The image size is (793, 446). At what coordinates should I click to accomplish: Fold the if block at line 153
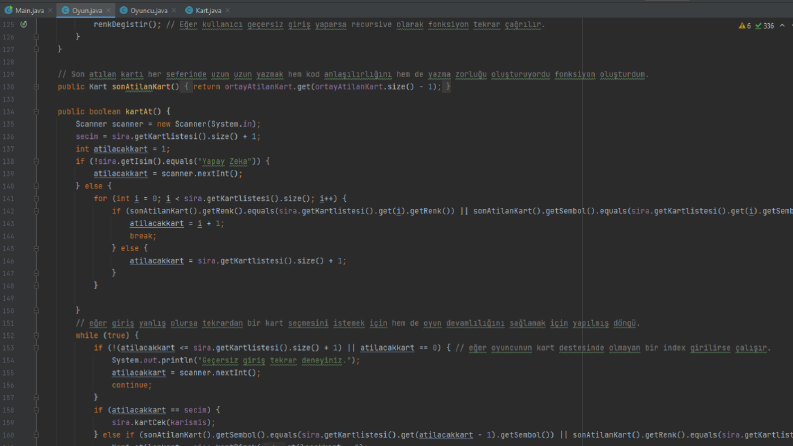click(36, 348)
